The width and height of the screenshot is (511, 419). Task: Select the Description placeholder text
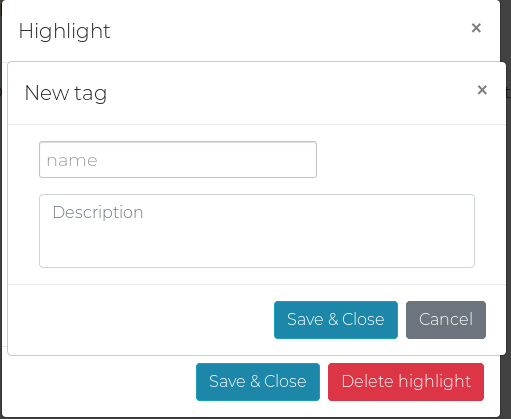coord(98,212)
